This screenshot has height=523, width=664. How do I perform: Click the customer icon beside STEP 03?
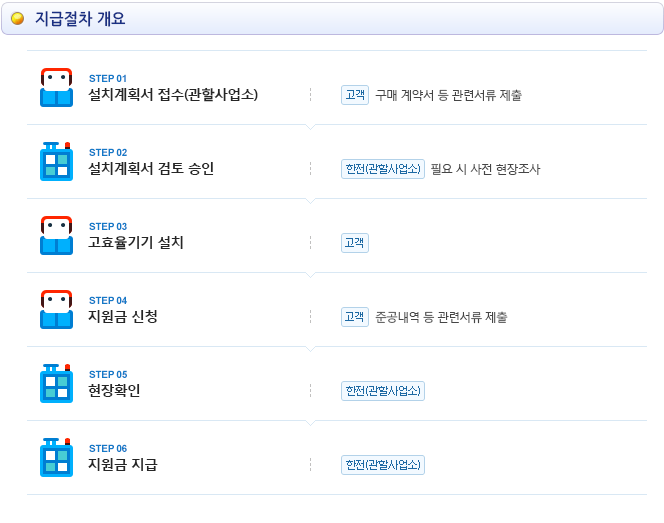[x=56, y=235]
